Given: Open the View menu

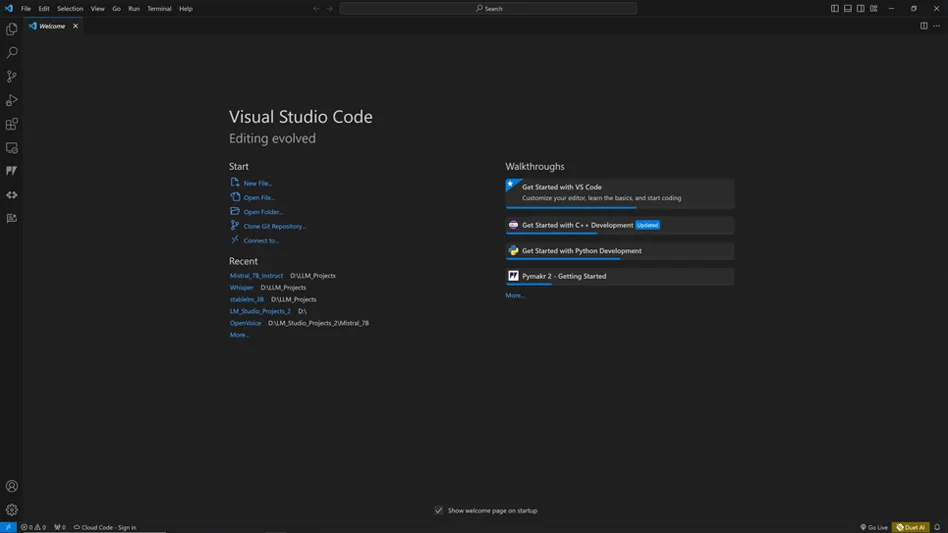Looking at the screenshot, I should click(97, 8).
